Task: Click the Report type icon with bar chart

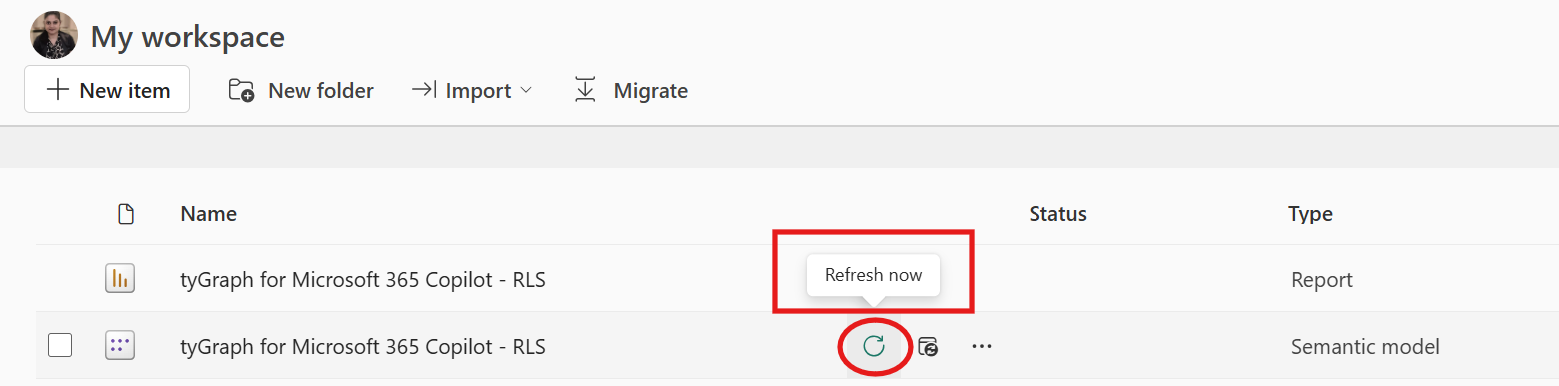Action: click(120, 279)
